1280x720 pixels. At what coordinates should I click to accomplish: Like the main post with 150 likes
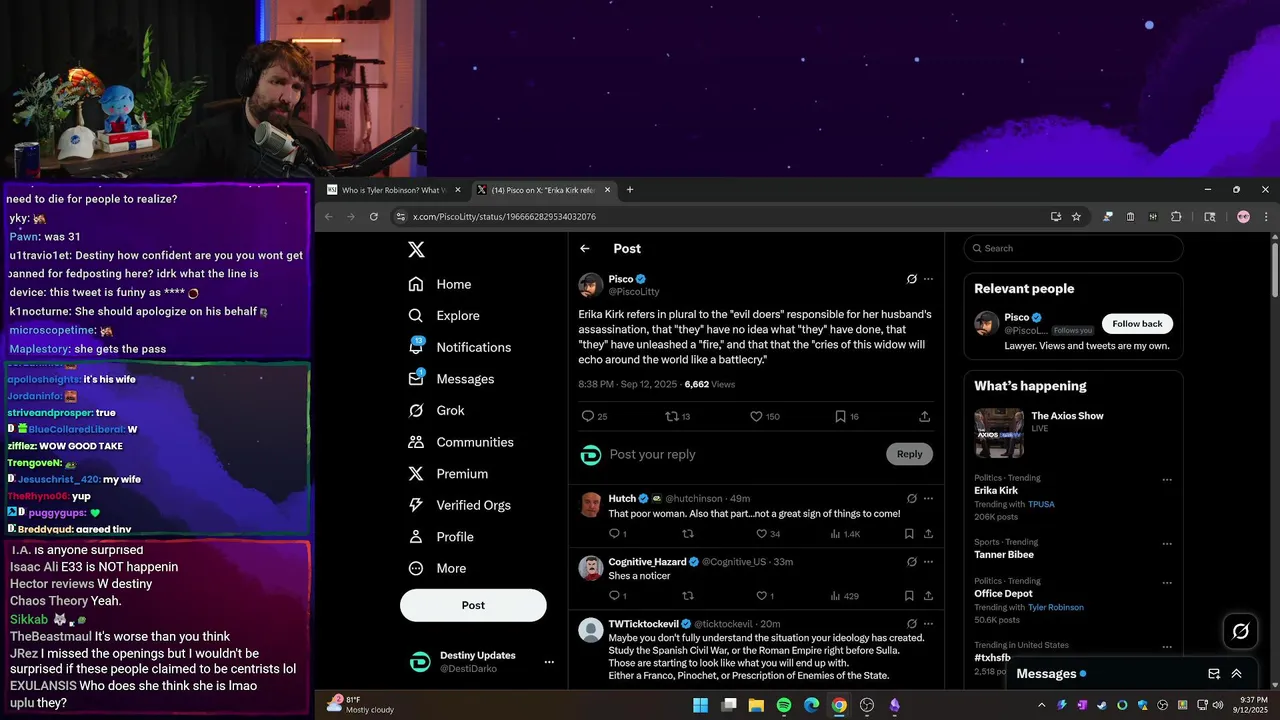pyautogui.click(x=757, y=416)
